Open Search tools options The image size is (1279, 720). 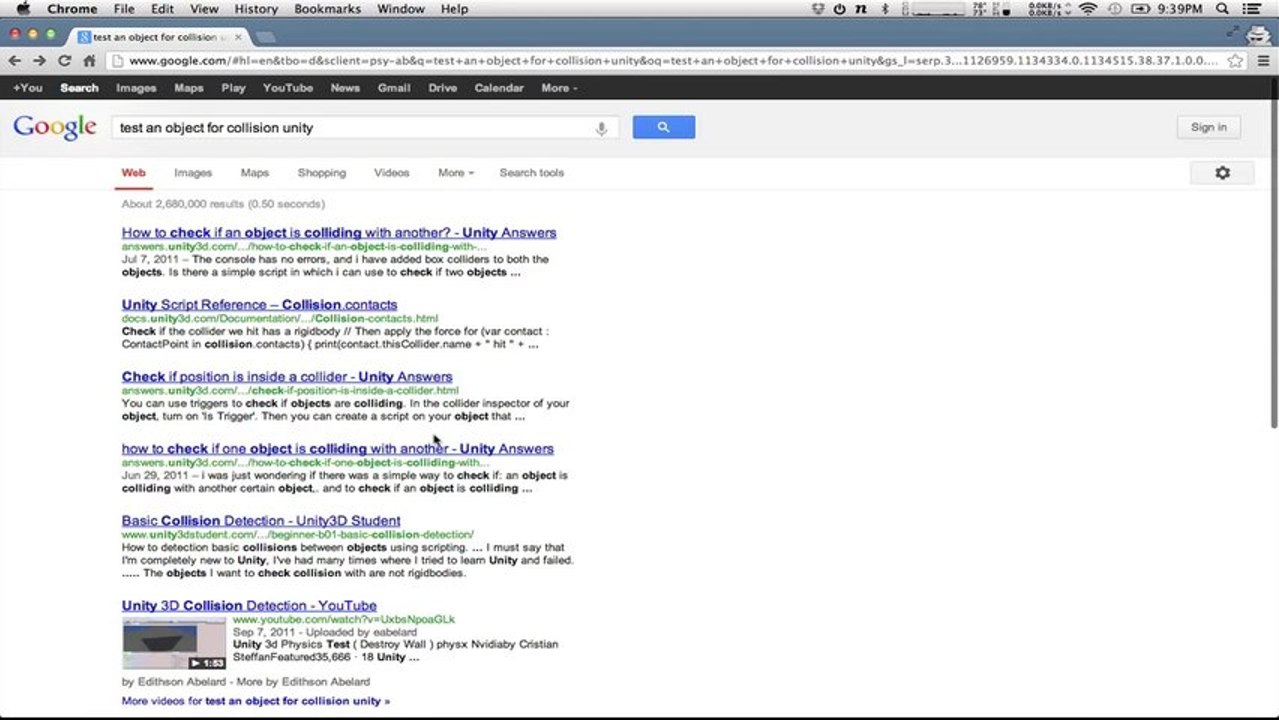[531, 173]
